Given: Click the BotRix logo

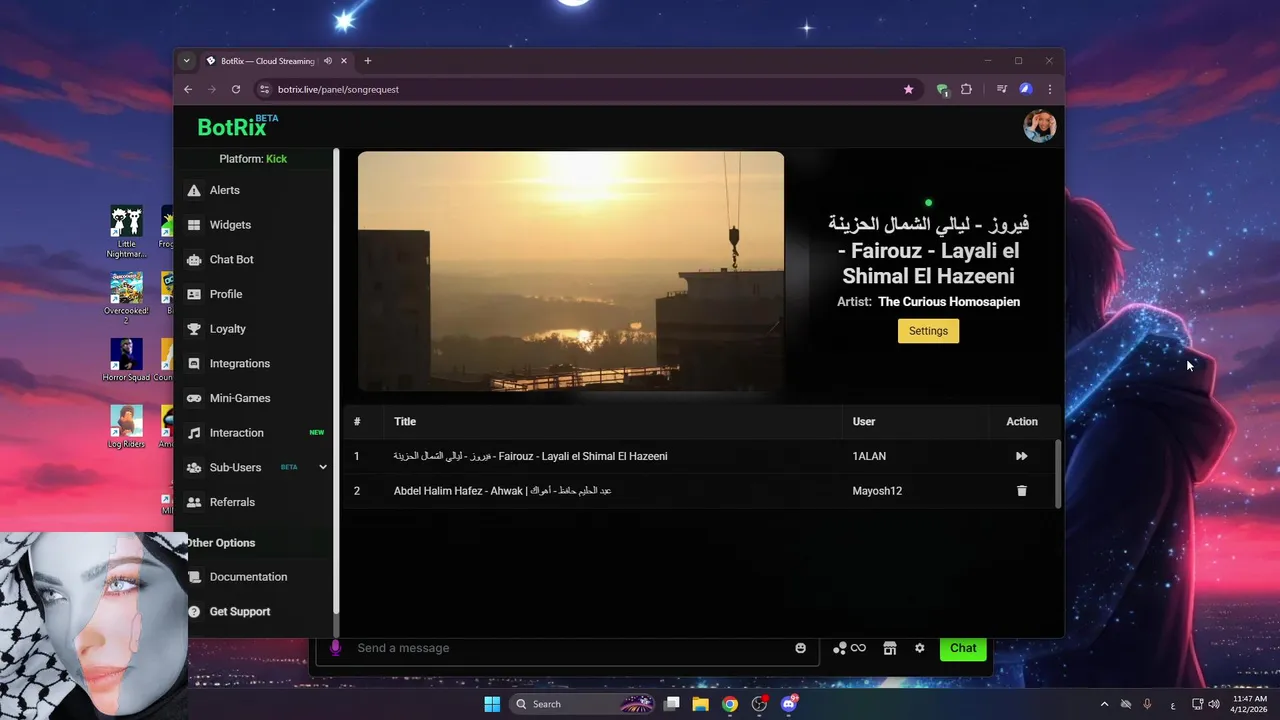Looking at the screenshot, I should coord(238,126).
